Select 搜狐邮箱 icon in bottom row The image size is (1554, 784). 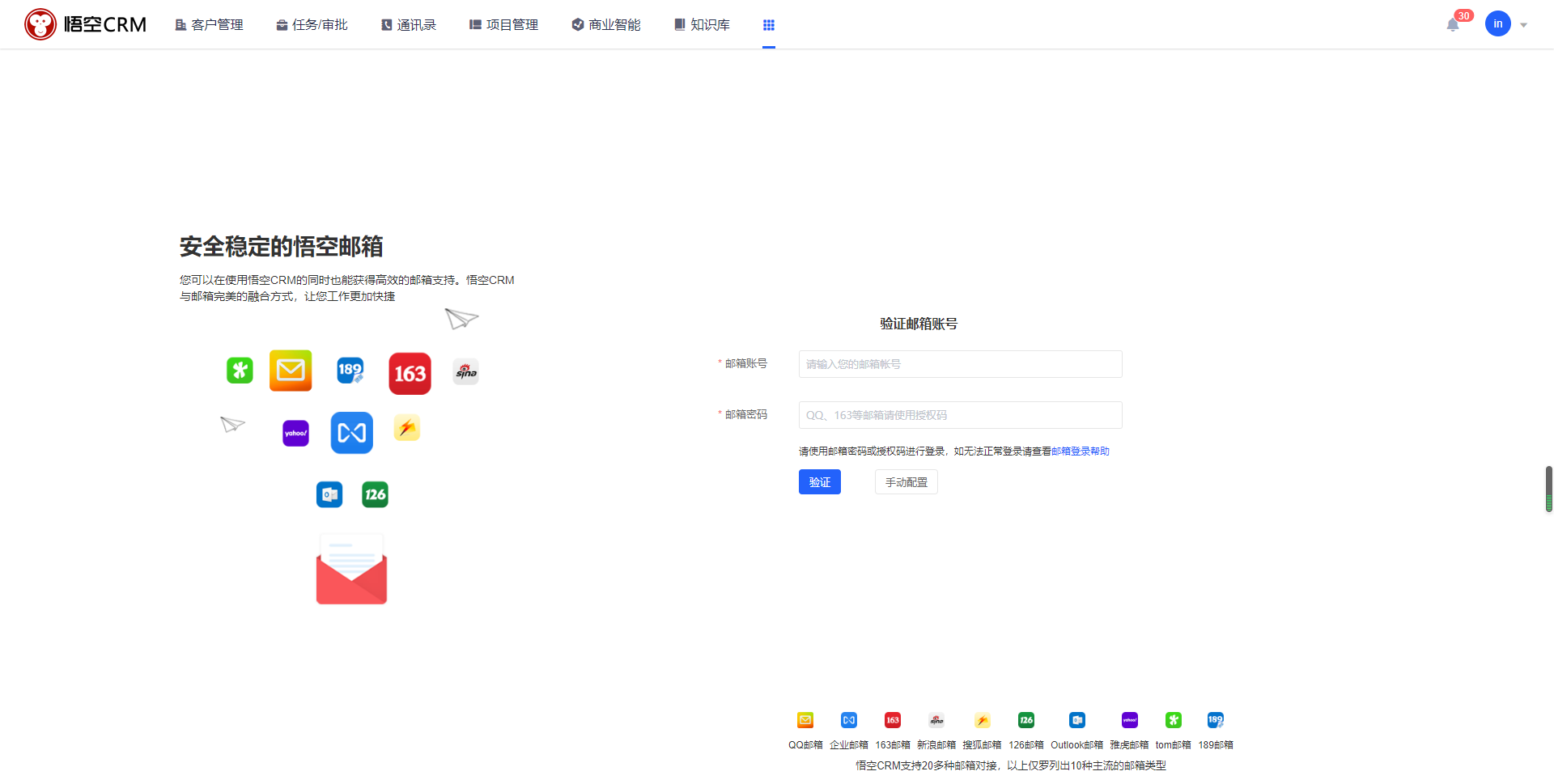pyautogui.click(x=982, y=720)
